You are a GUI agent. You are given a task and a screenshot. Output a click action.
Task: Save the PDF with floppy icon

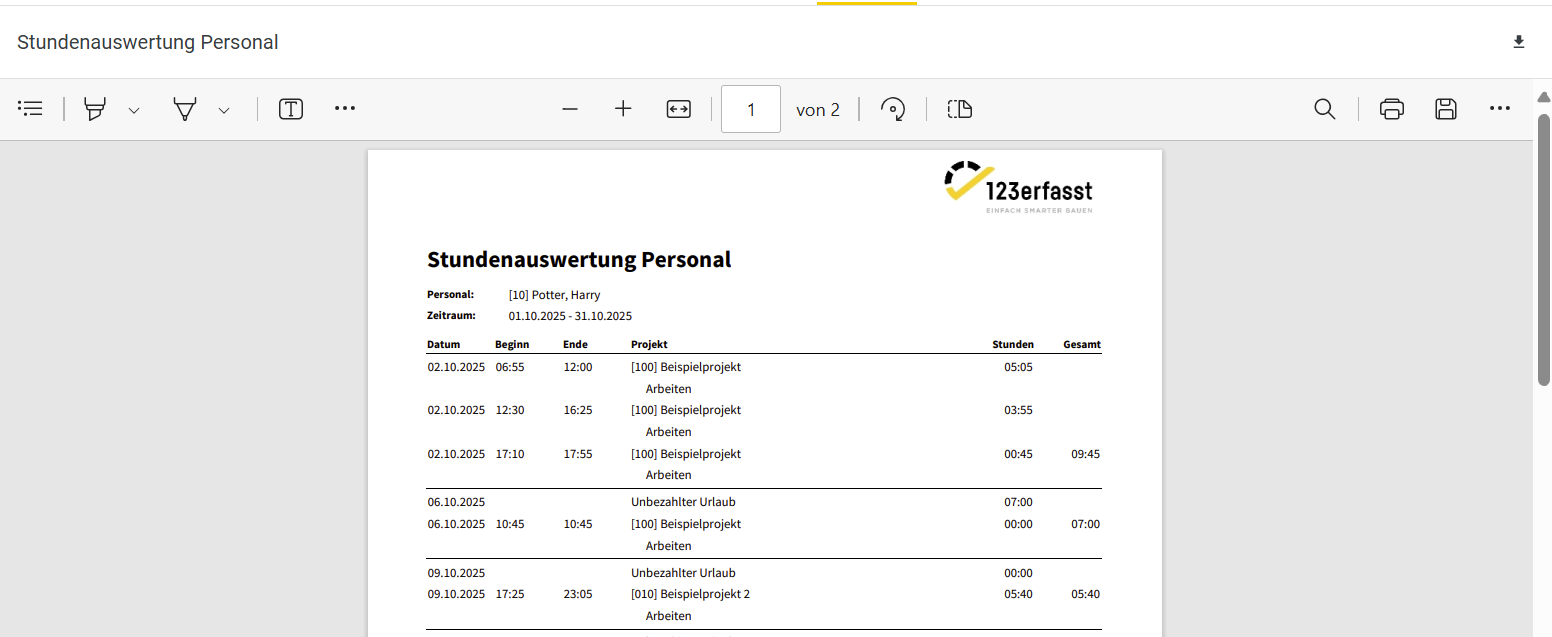coord(1445,109)
